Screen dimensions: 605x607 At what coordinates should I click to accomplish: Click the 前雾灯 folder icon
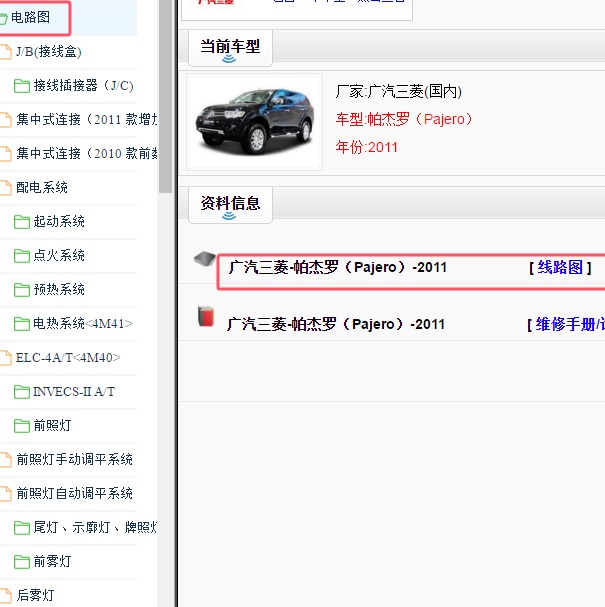pos(22,562)
